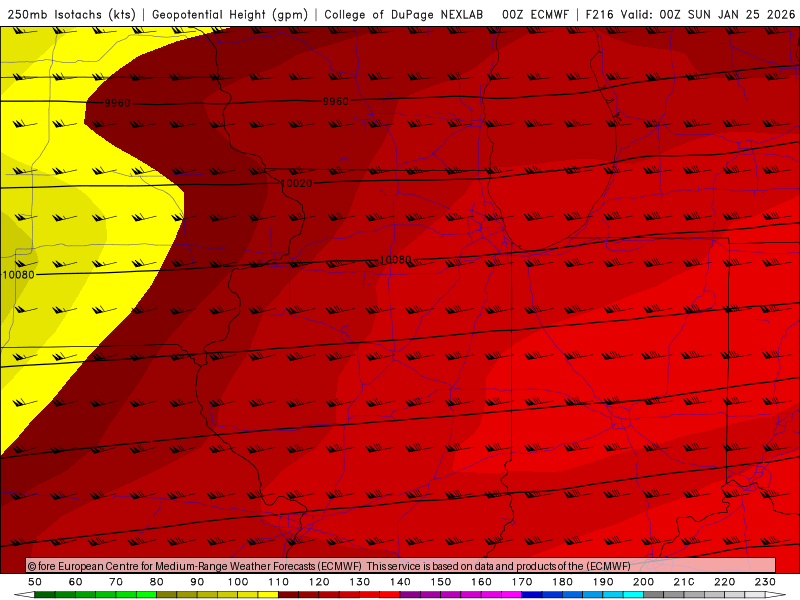This screenshot has height=600, width=800.
Task: Select the dark blue swatch below 170
Action: [532, 595]
